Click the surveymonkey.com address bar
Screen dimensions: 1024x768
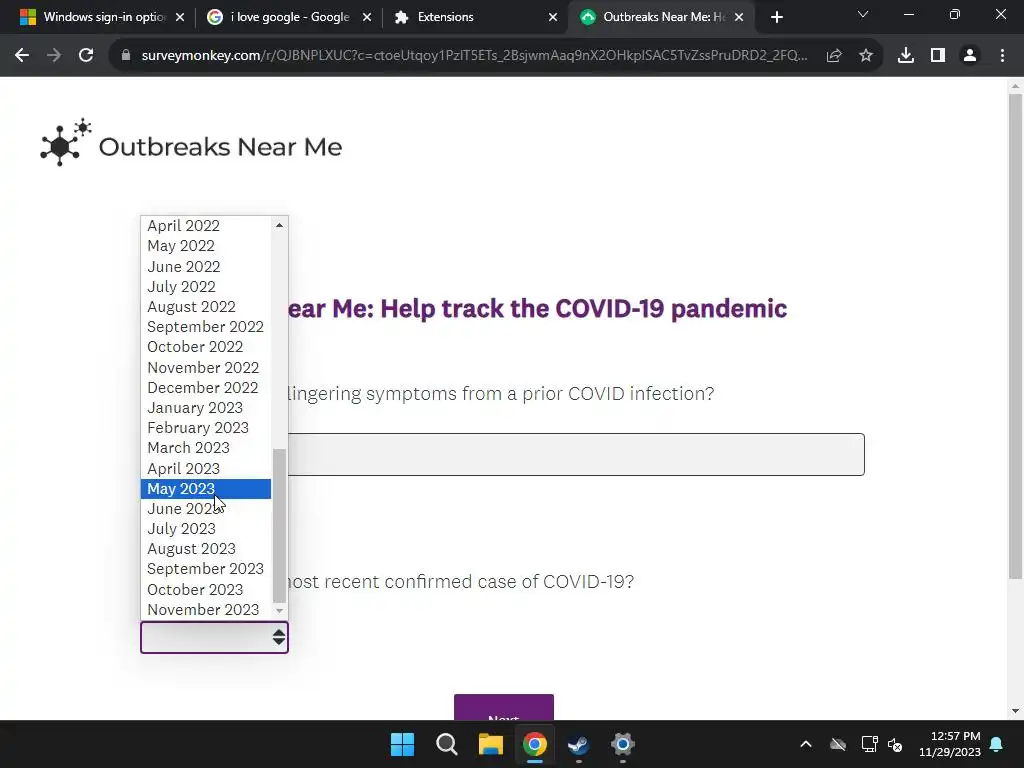click(x=474, y=56)
